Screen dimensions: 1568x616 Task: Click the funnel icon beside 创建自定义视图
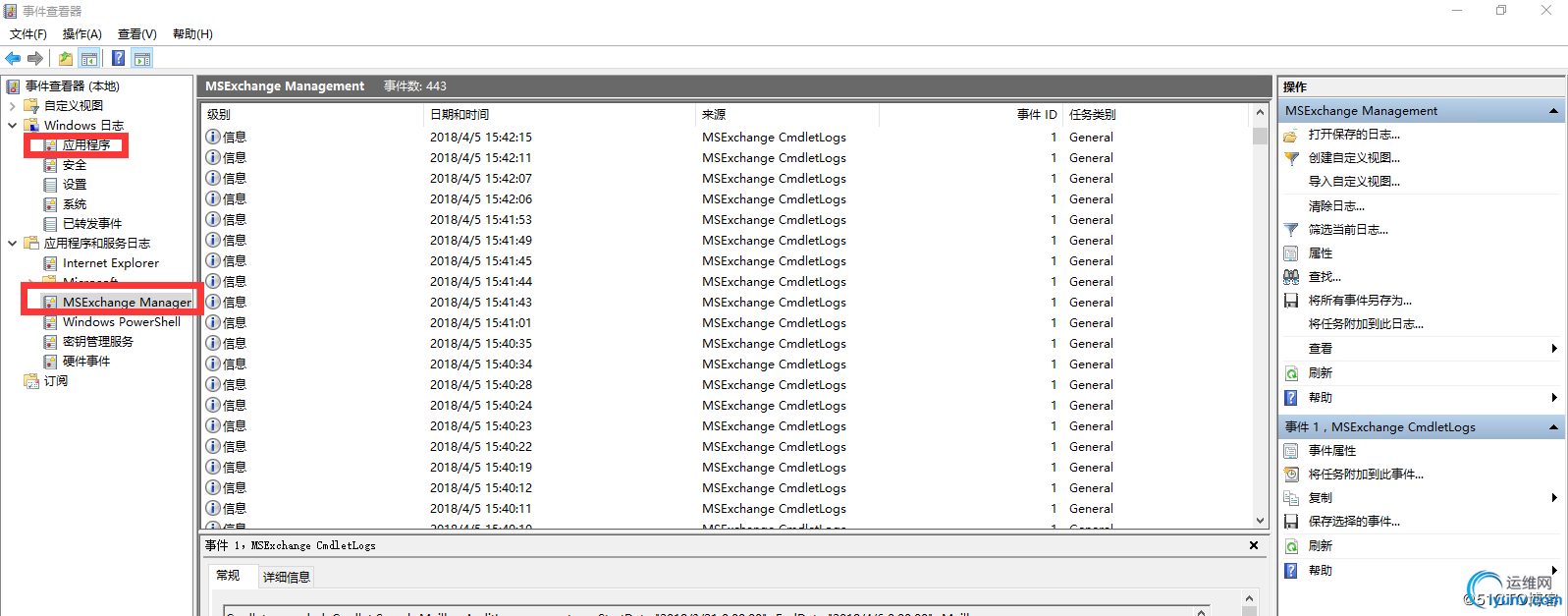[x=1291, y=158]
